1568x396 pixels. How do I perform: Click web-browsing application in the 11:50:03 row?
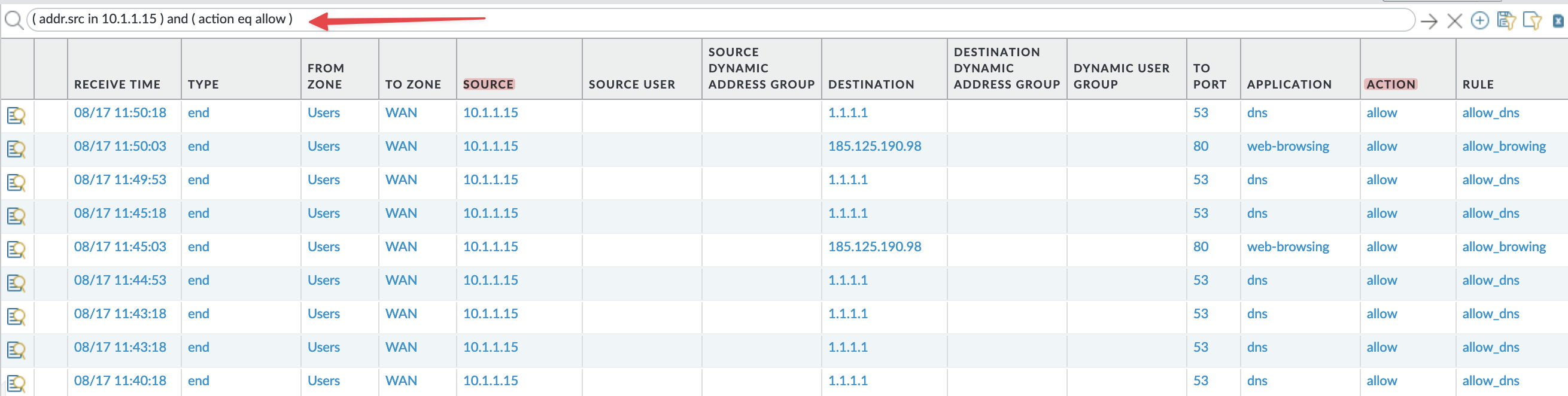(1287, 146)
